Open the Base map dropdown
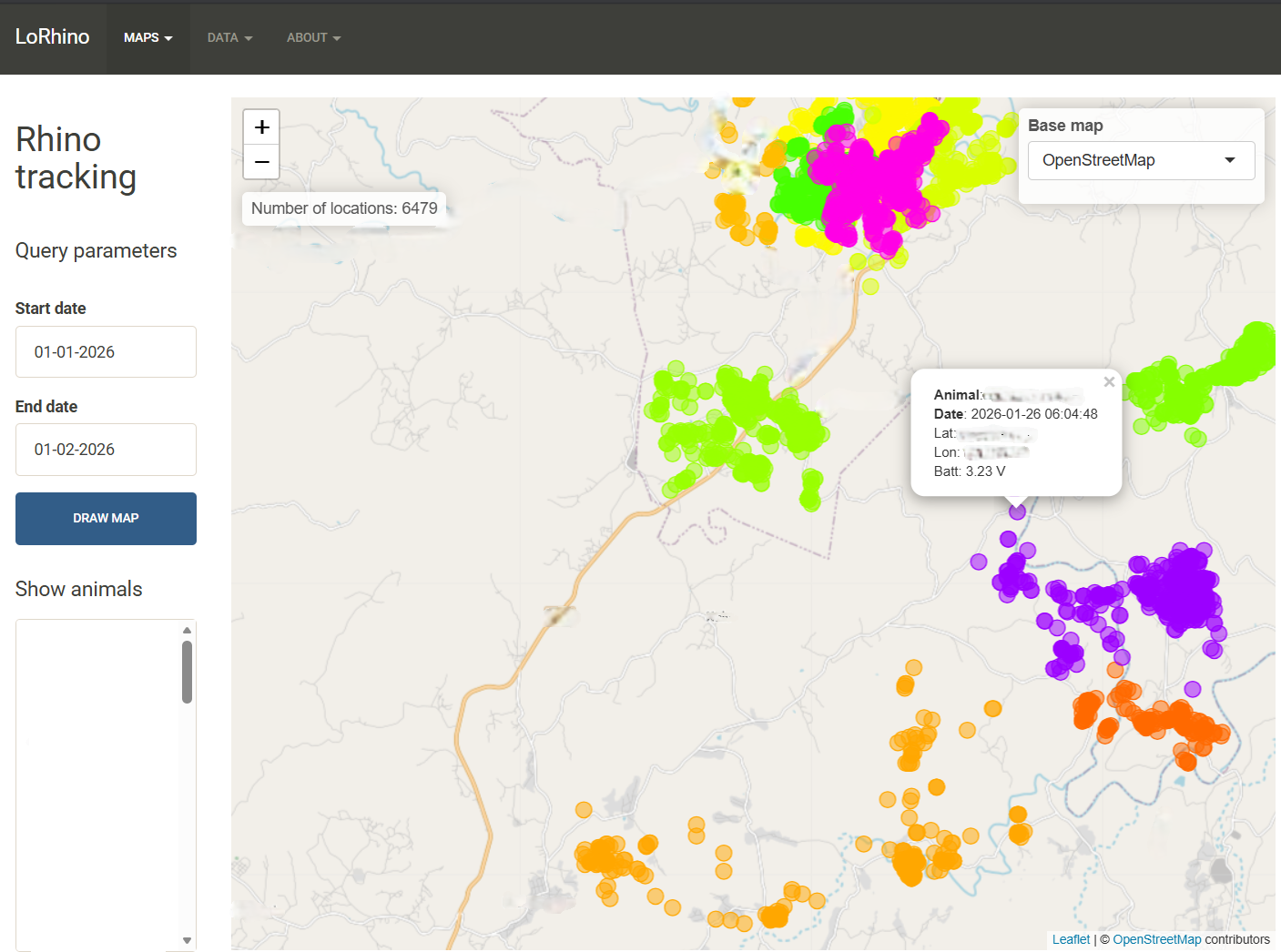This screenshot has height=952, width=1281. tap(1141, 160)
